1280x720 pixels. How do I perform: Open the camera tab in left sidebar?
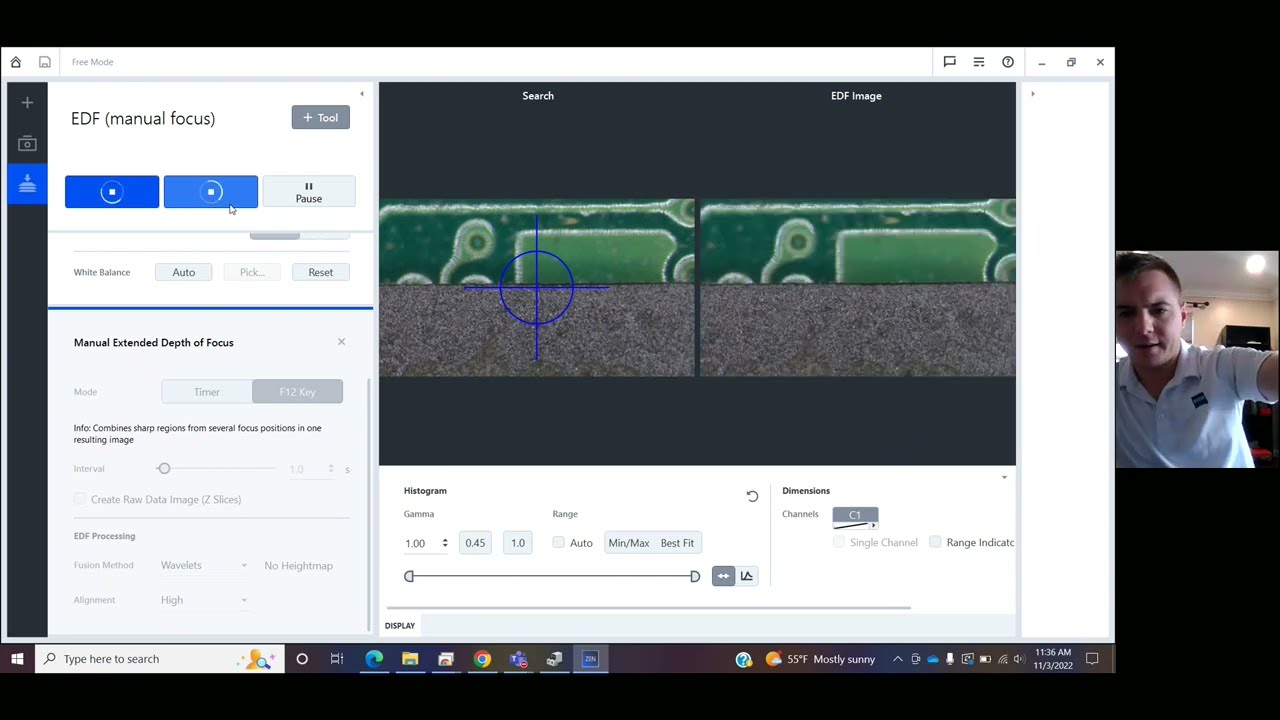[27, 144]
